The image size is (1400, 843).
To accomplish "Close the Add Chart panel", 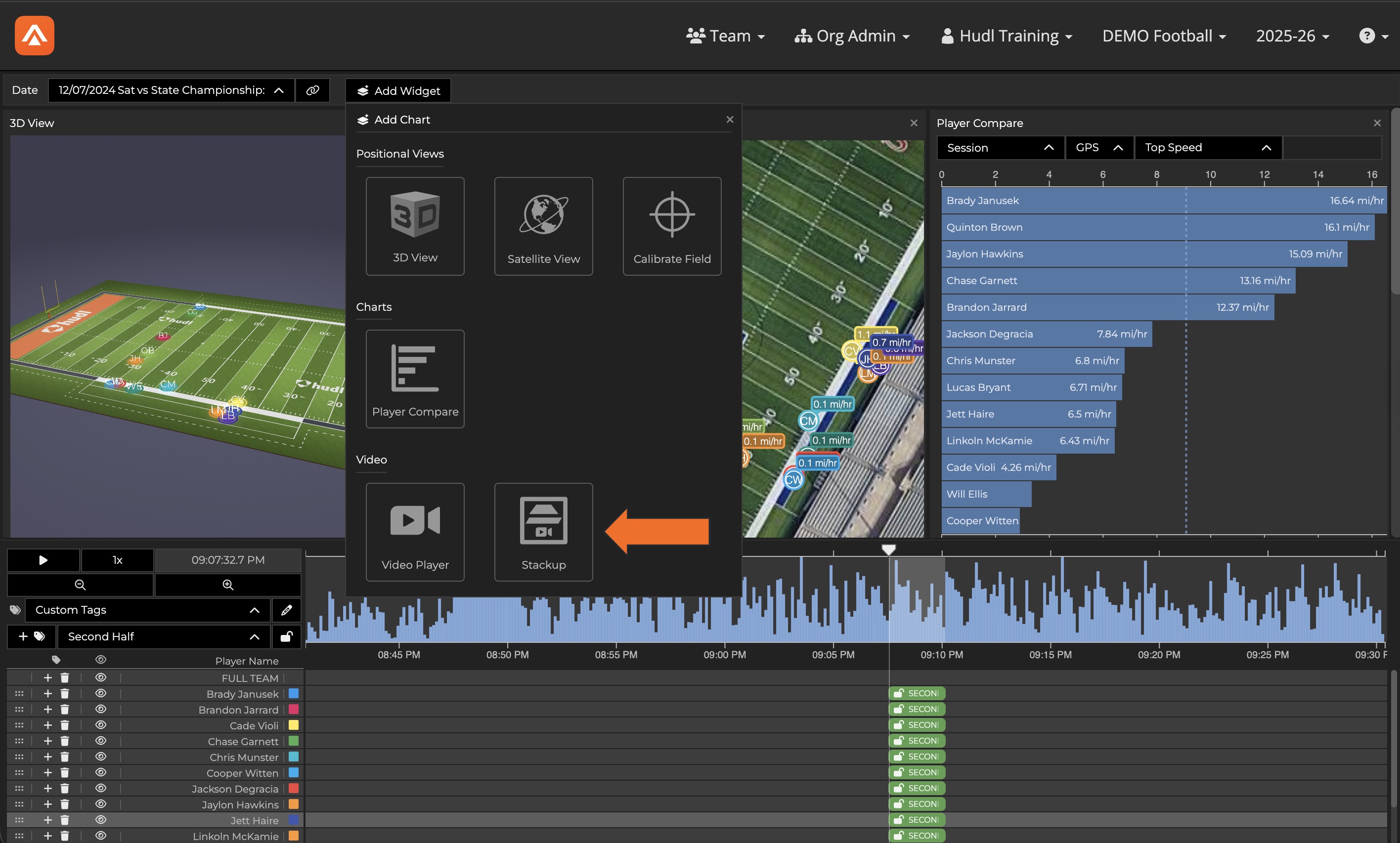I will [x=730, y=119].
